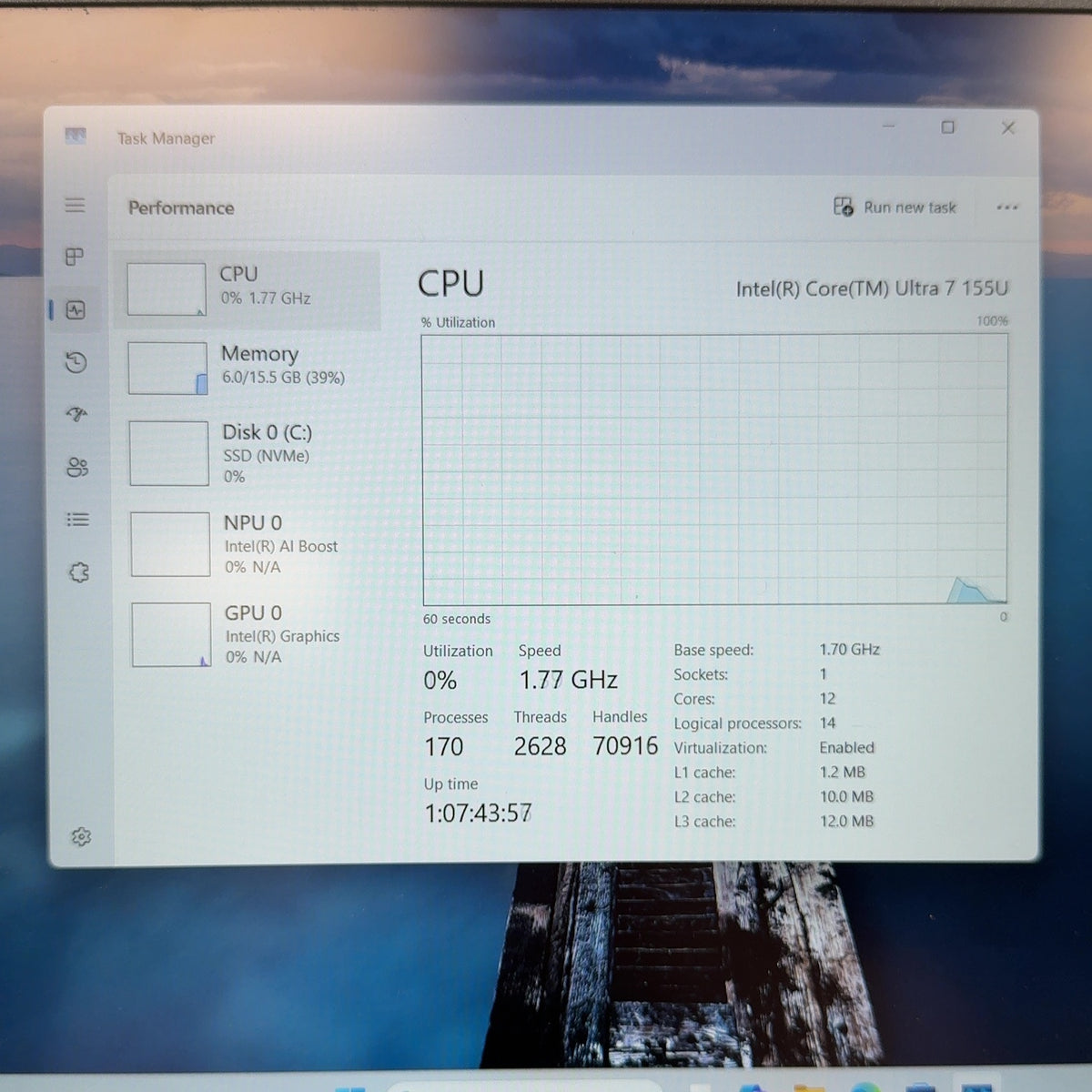
Task: Open the hamburger navigation menu
Action: (x=75, y=205)
